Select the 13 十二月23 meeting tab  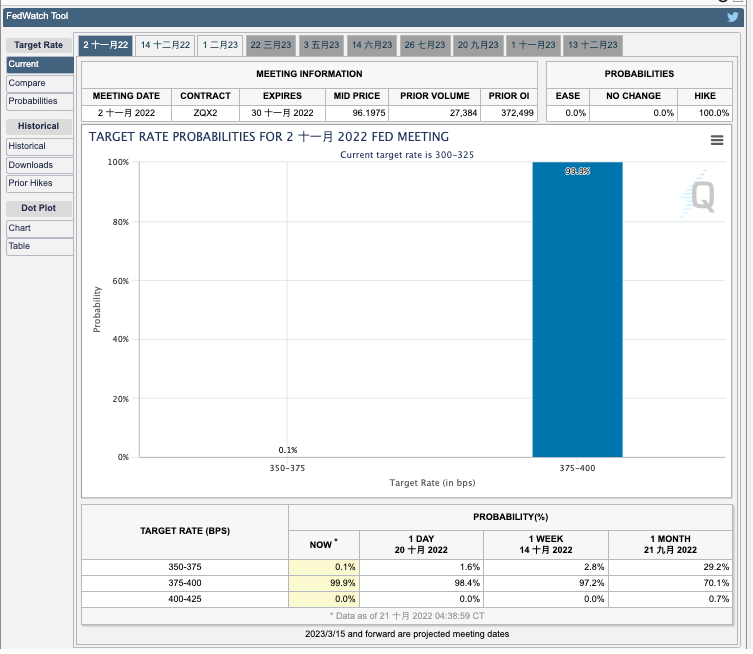point(593,45)
